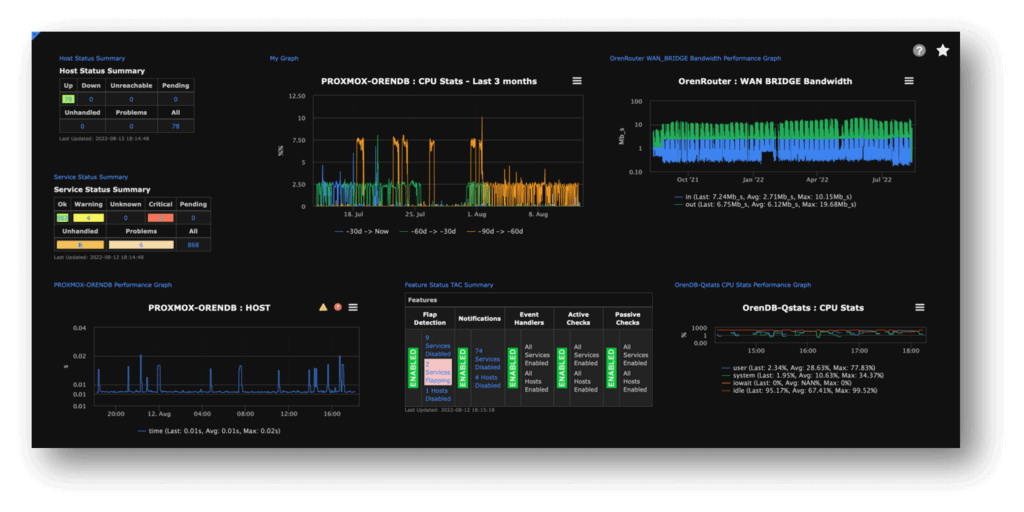This screenshot has width=1024, height=512.
Task: Toggle the 'time' legend series on HOST graph
Action: pos(208,431)
